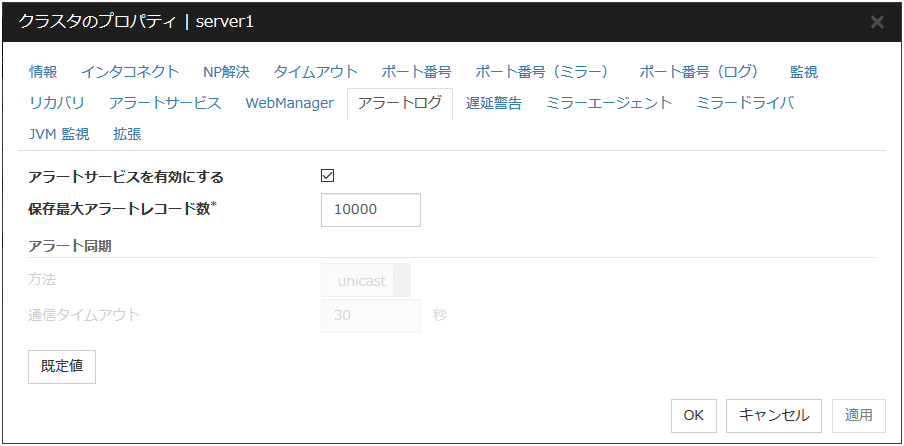
Task: Switch to ポート番号（ミラー） tab
Action: pyautogui.click(x=542, y=72)
